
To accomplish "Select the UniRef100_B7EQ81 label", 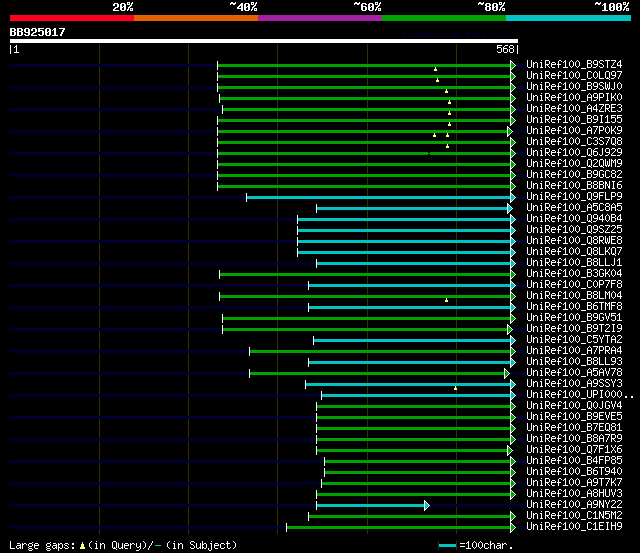I will (x=574, y=428).
